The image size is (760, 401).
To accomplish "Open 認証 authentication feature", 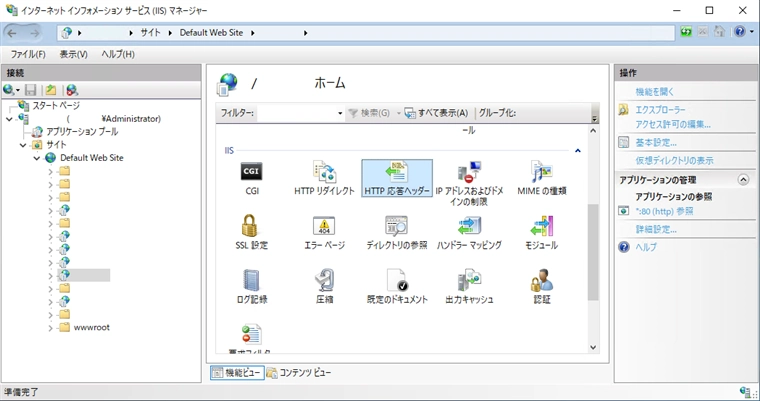I will click(x=541, y=287).
